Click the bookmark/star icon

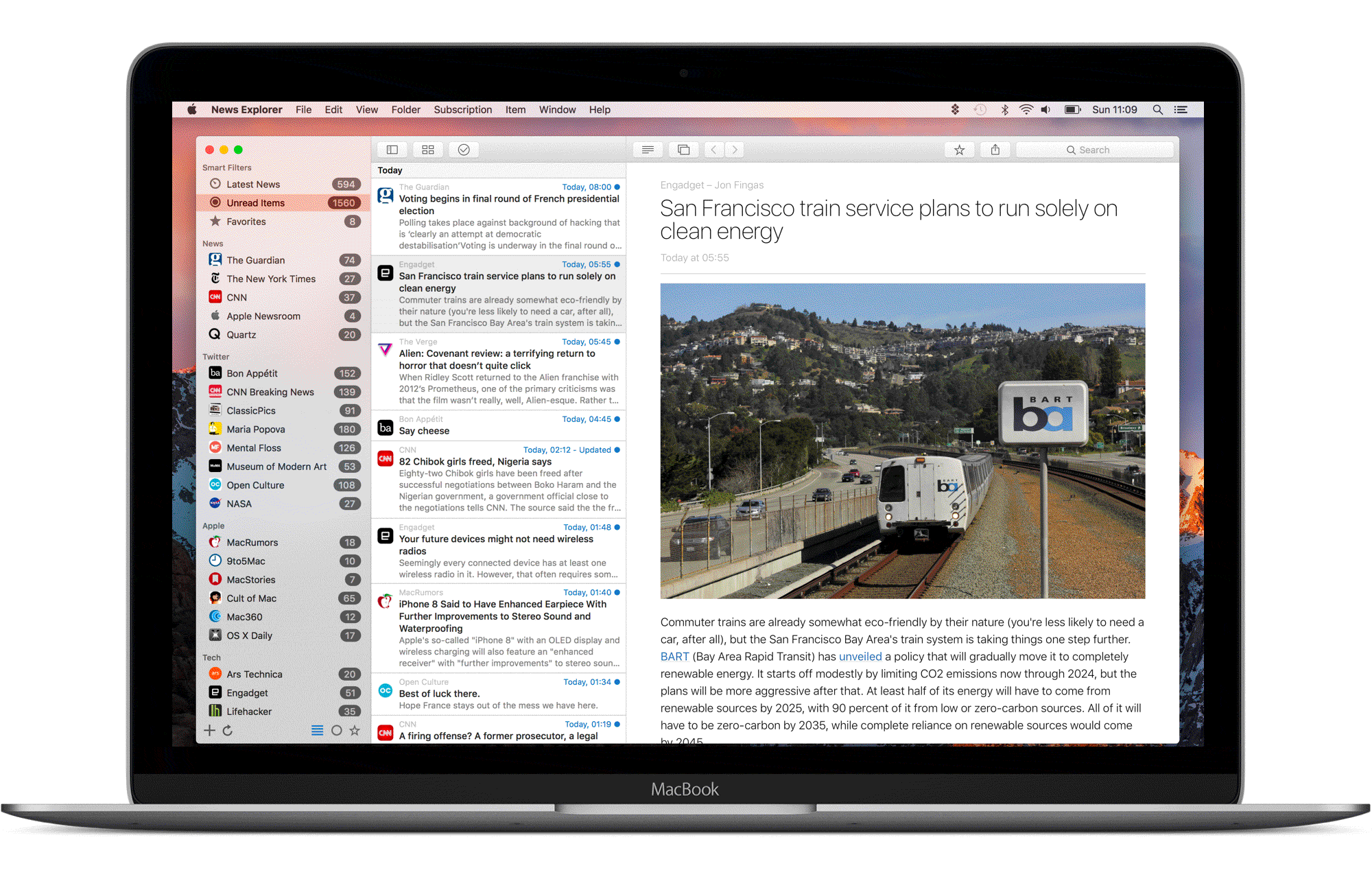click(960, 151)
